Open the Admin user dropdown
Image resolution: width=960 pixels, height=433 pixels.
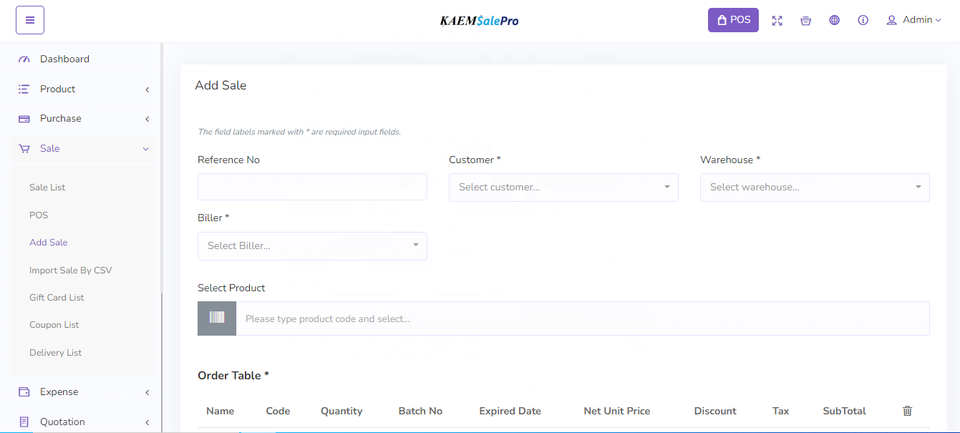click(x=914, y=20)
